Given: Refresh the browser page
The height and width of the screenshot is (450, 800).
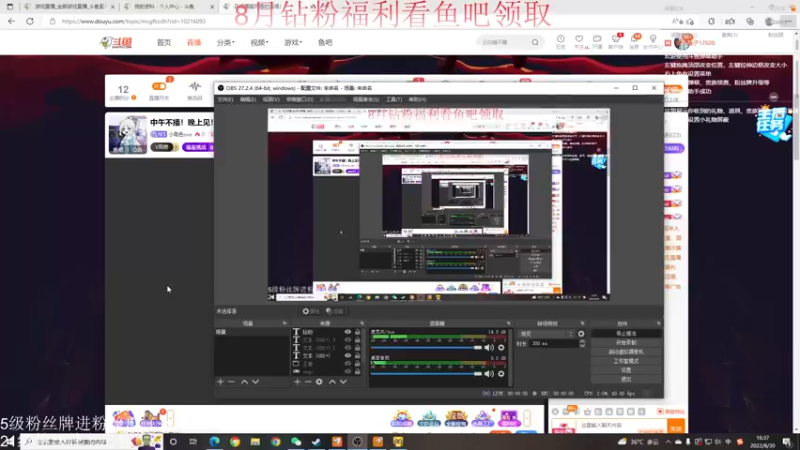Looking at the screenshot, I should point(30,21).
